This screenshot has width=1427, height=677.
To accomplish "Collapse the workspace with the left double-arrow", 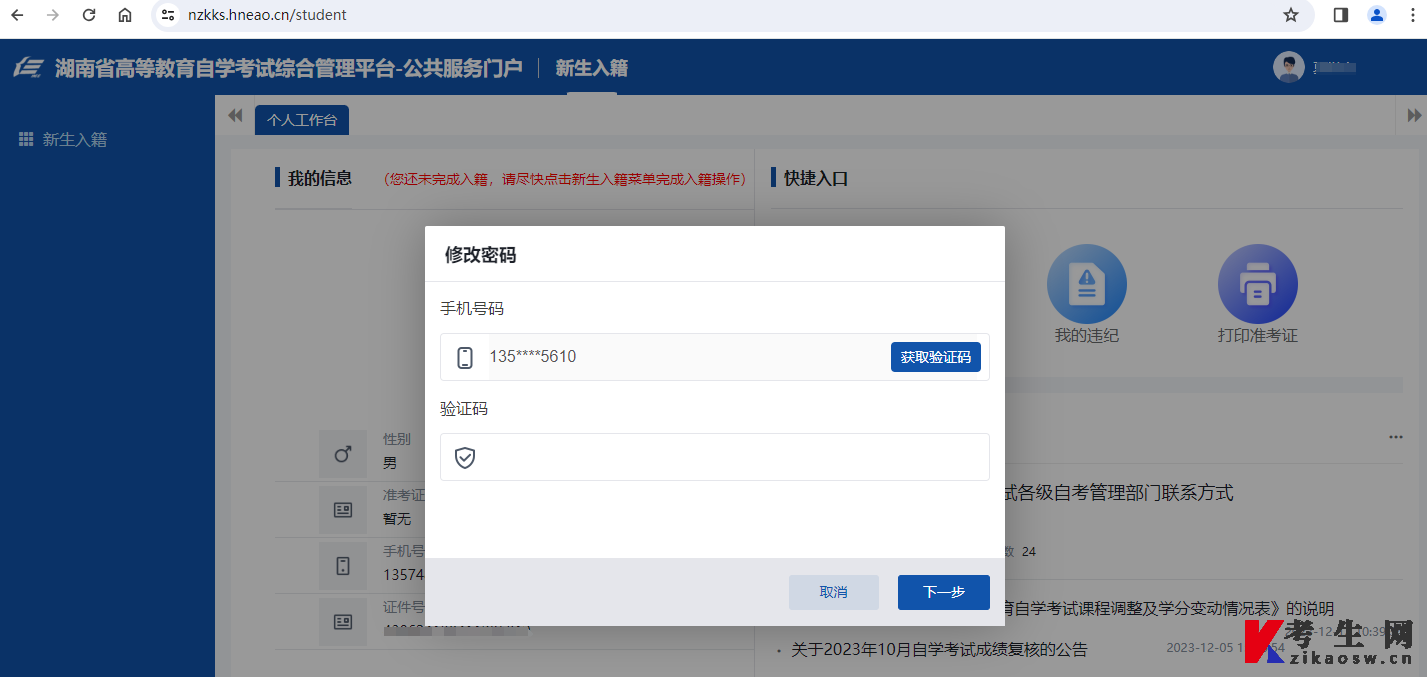I will click(235, 115).
